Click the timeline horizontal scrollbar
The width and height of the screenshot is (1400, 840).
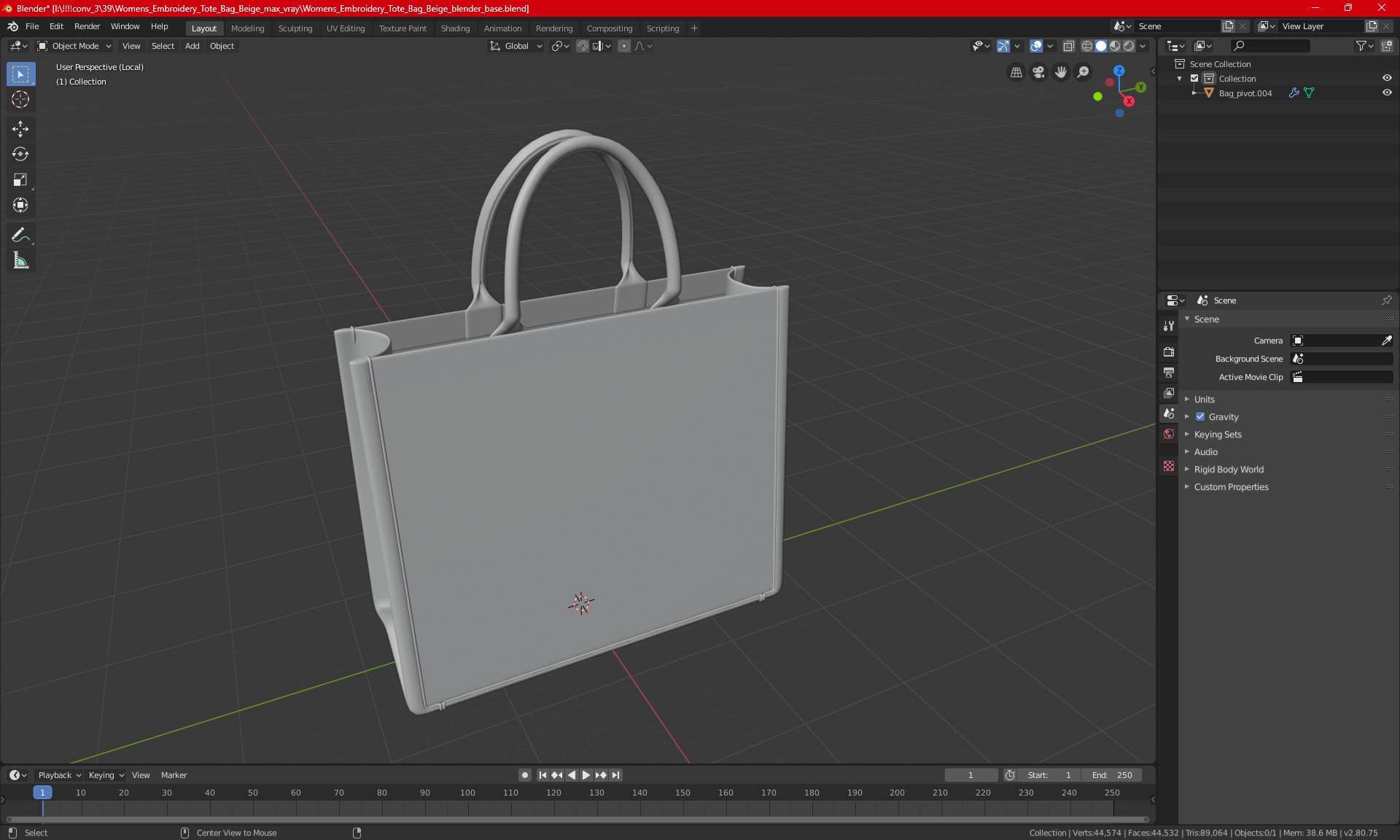tap(577, 820)
